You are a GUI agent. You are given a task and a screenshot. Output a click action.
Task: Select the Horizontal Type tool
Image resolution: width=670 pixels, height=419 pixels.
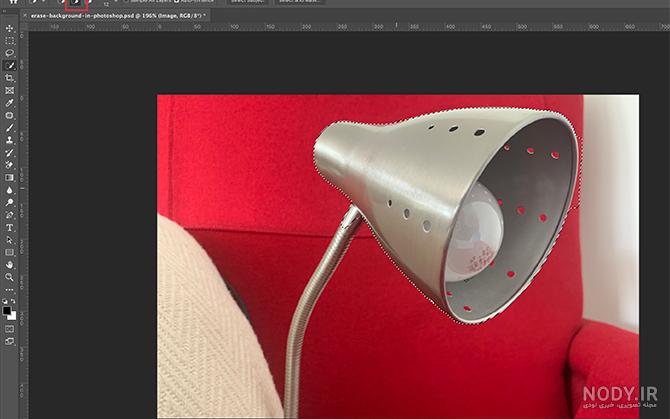pyautogui.click(x=9, y=228)
